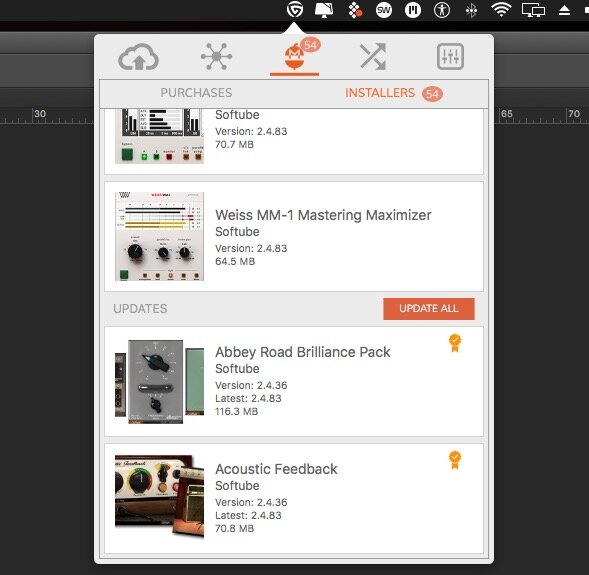
Task: Click the award ribbon on Abbey Road Brilliance Pack
Action: coord(455,343)
